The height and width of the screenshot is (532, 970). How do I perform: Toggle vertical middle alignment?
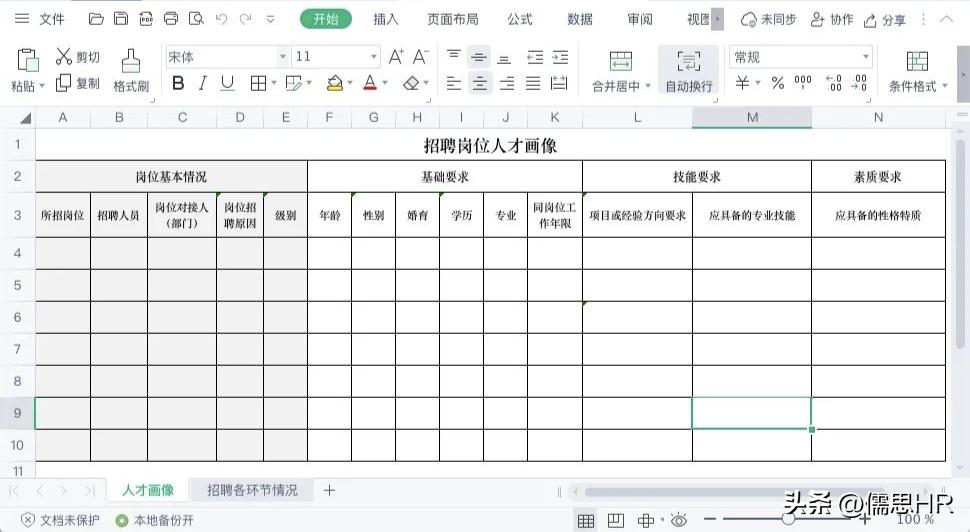click(479, 57)
